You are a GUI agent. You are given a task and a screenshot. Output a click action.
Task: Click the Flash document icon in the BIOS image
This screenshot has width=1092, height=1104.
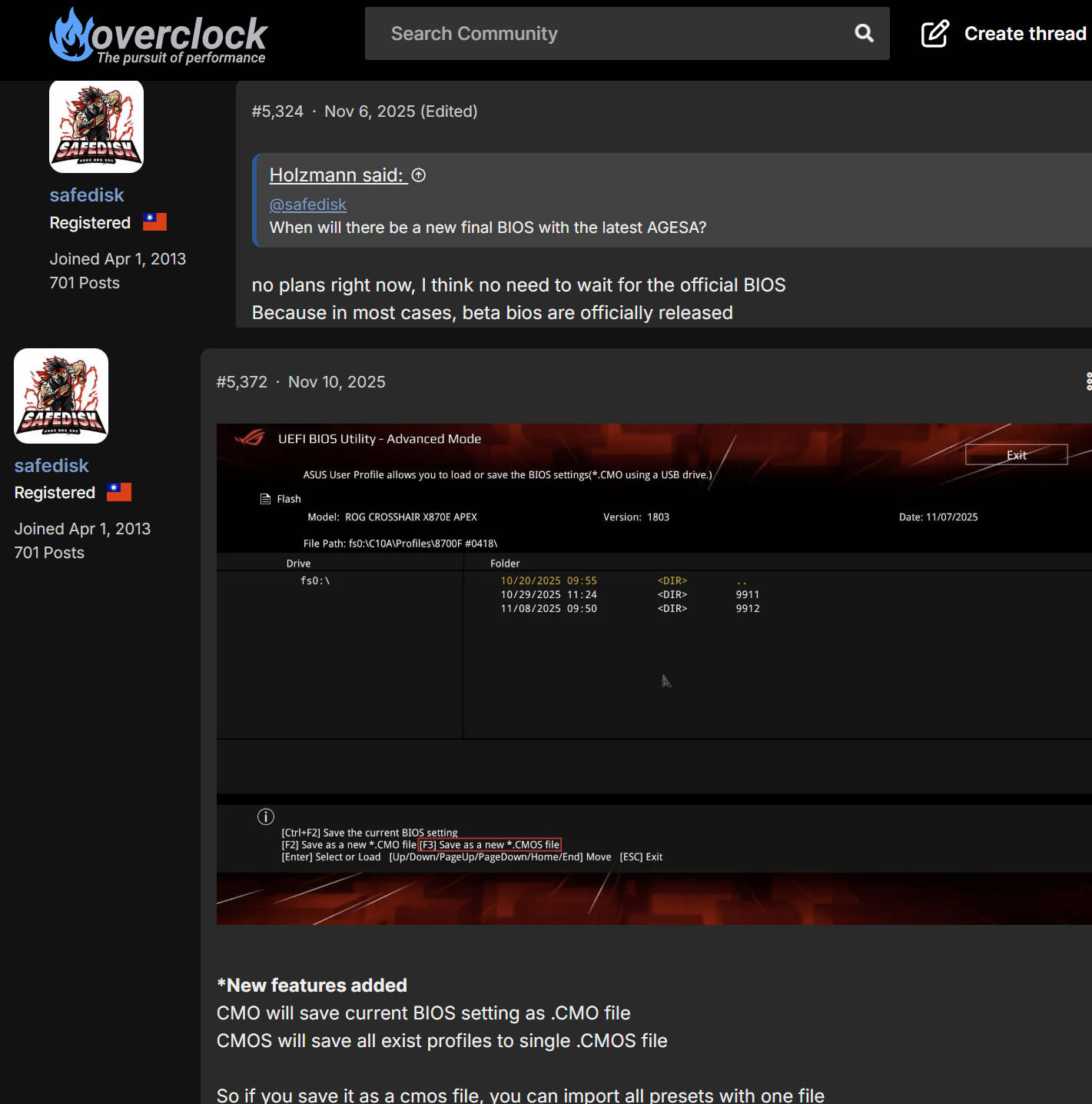(265, 499)
